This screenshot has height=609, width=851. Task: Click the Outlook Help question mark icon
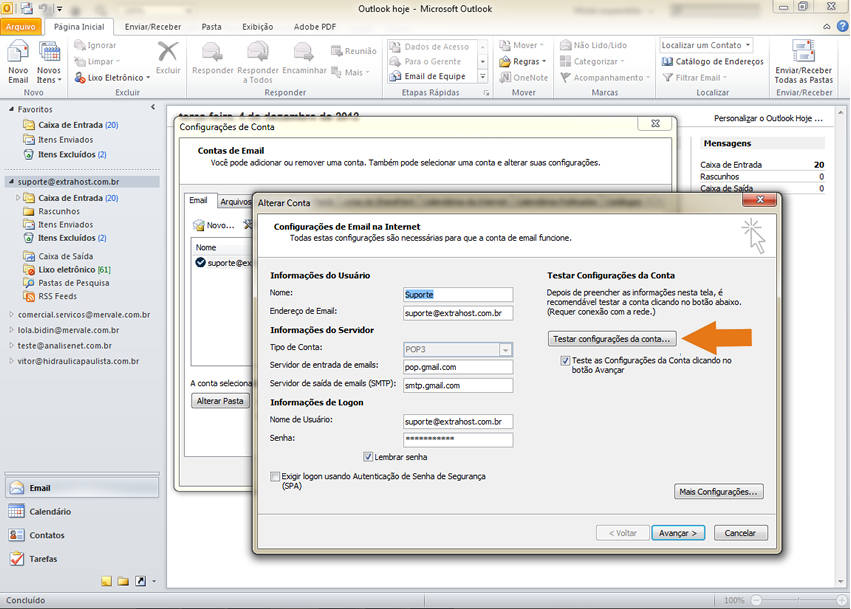point(842,26)
